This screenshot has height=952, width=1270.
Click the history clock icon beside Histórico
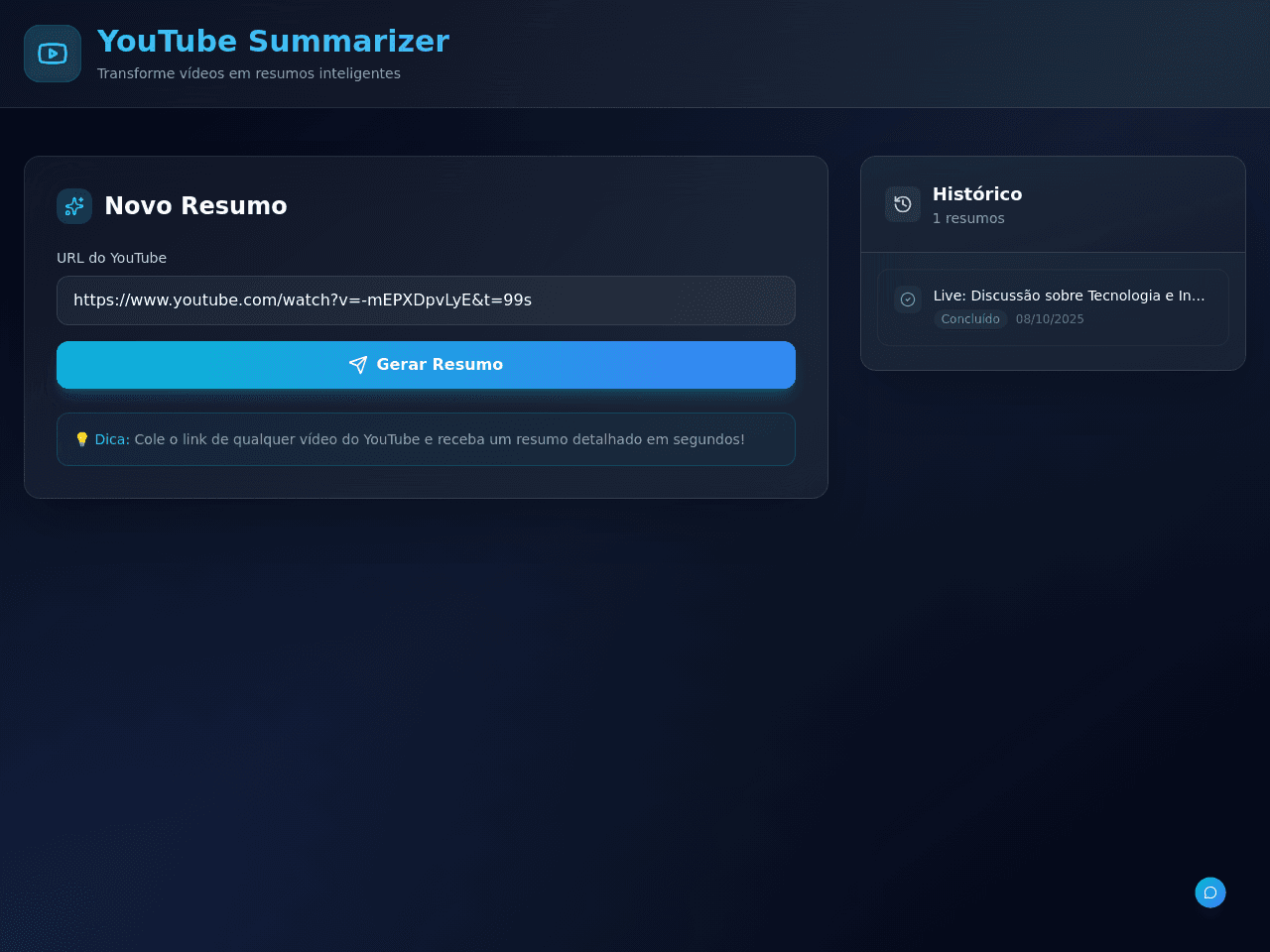coord(903,204)
